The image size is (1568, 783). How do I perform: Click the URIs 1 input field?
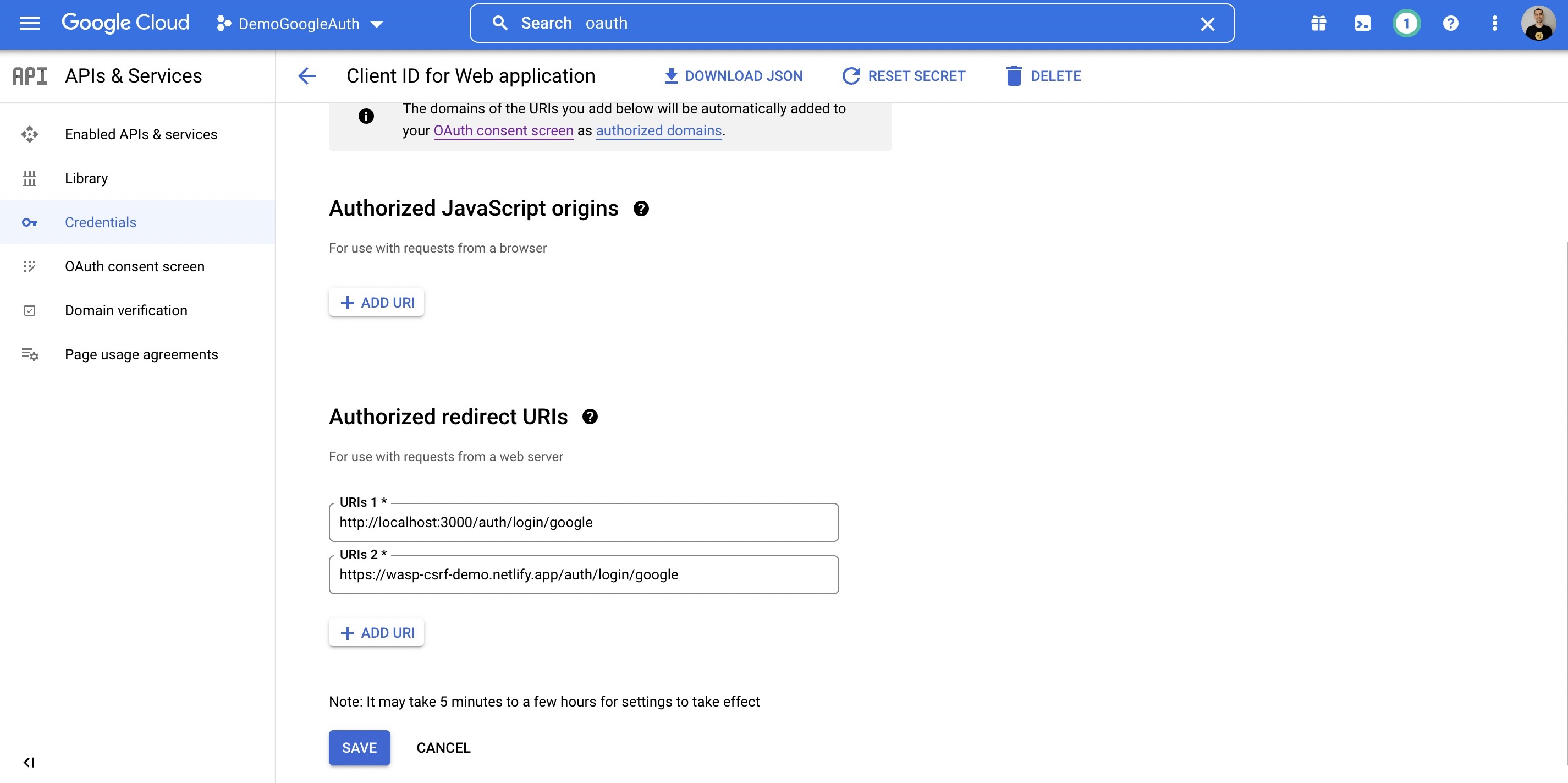click(x=584, y=522)
